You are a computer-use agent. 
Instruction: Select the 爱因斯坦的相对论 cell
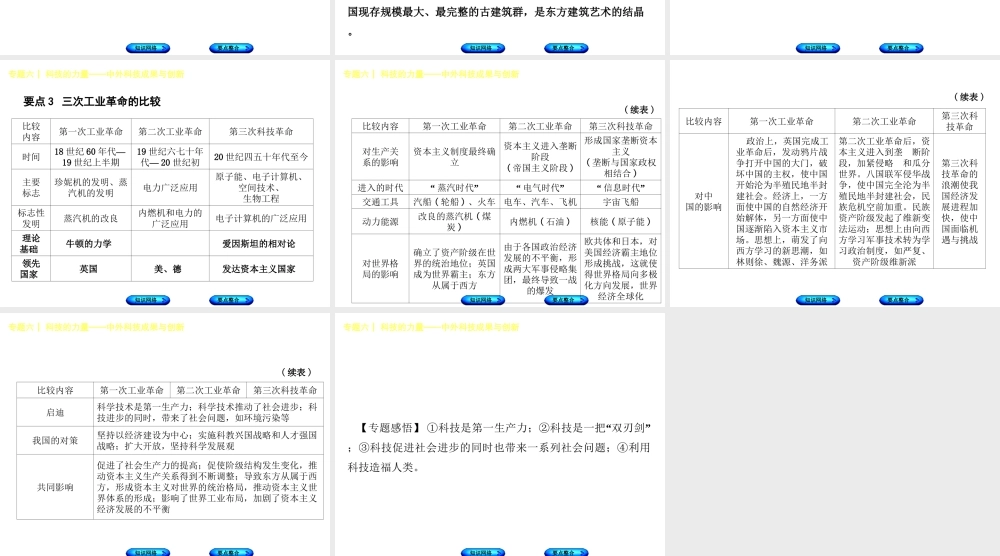point(261,244)
